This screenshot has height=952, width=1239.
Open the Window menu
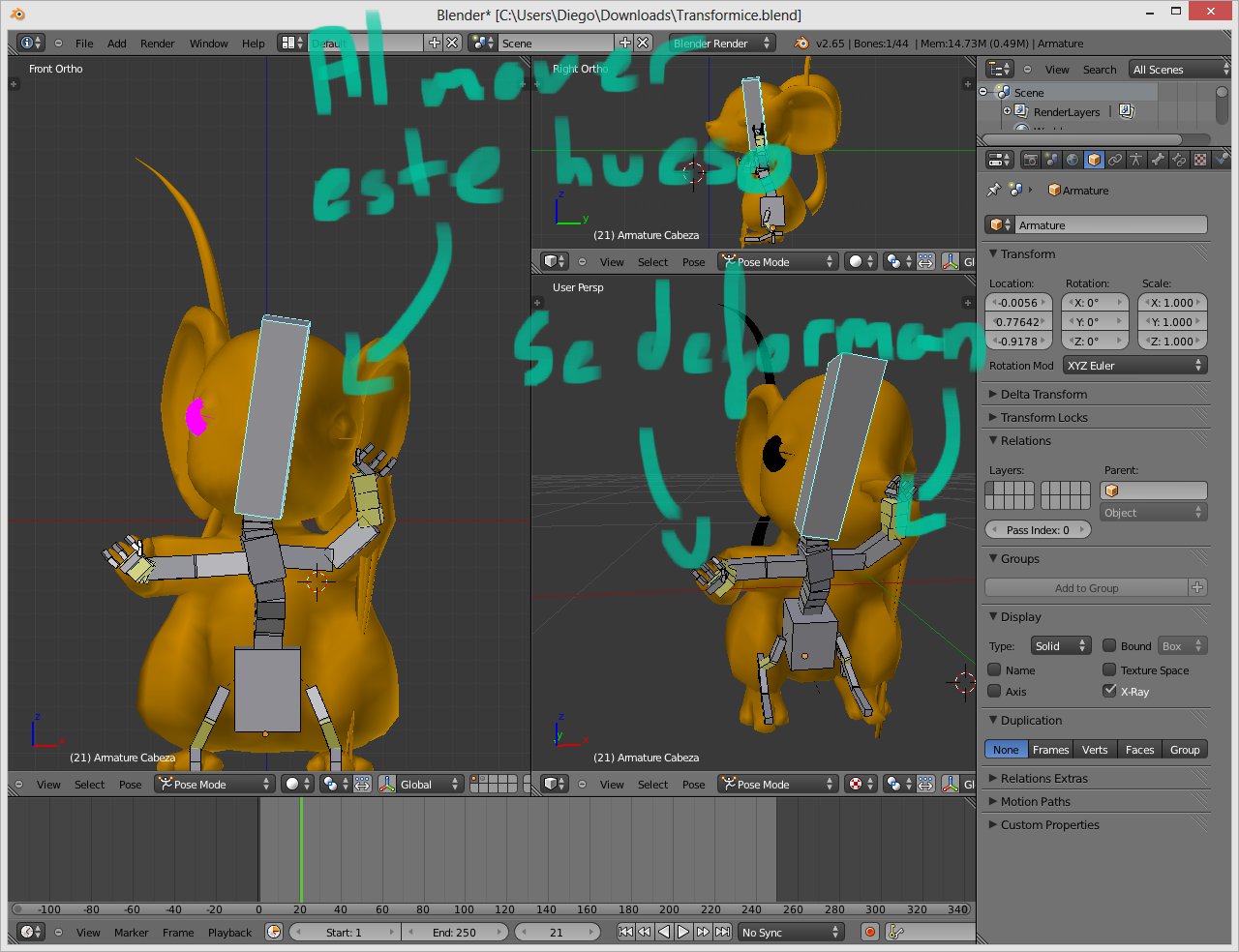pos(208,43)
